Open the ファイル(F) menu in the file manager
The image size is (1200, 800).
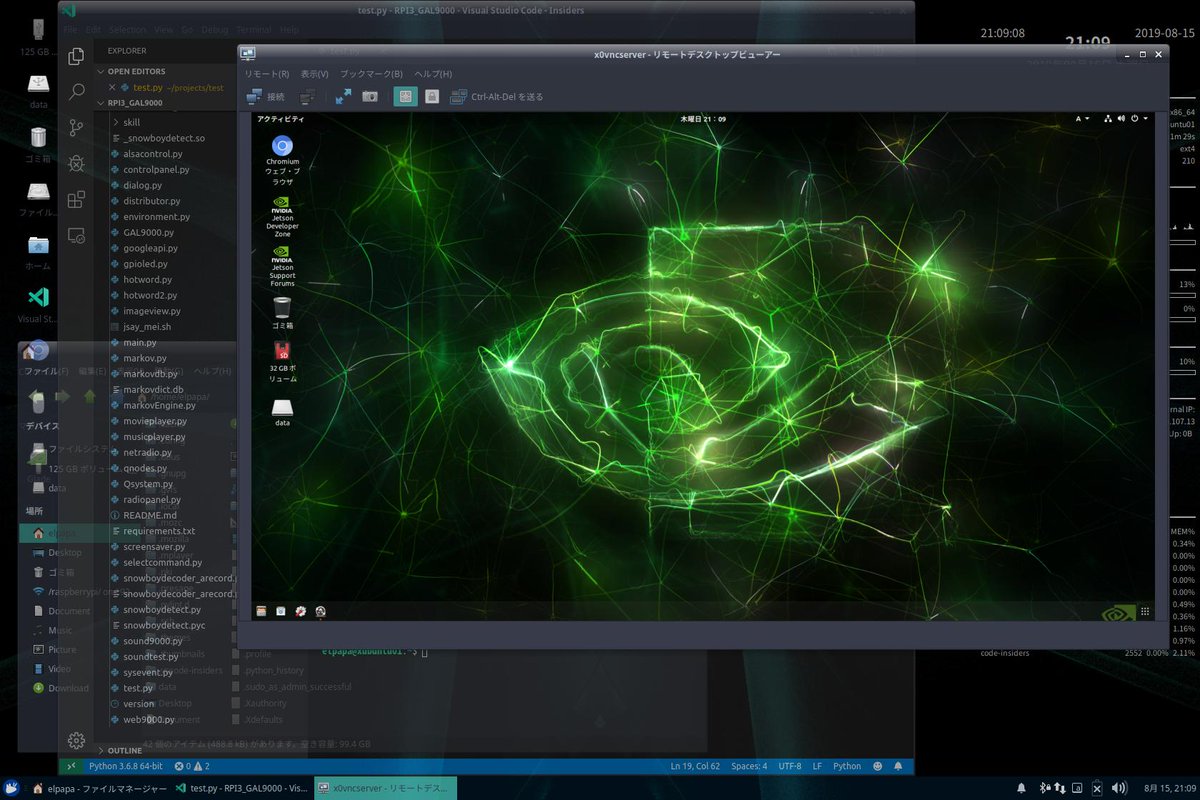pyautogui.click(x=45, y=371)
